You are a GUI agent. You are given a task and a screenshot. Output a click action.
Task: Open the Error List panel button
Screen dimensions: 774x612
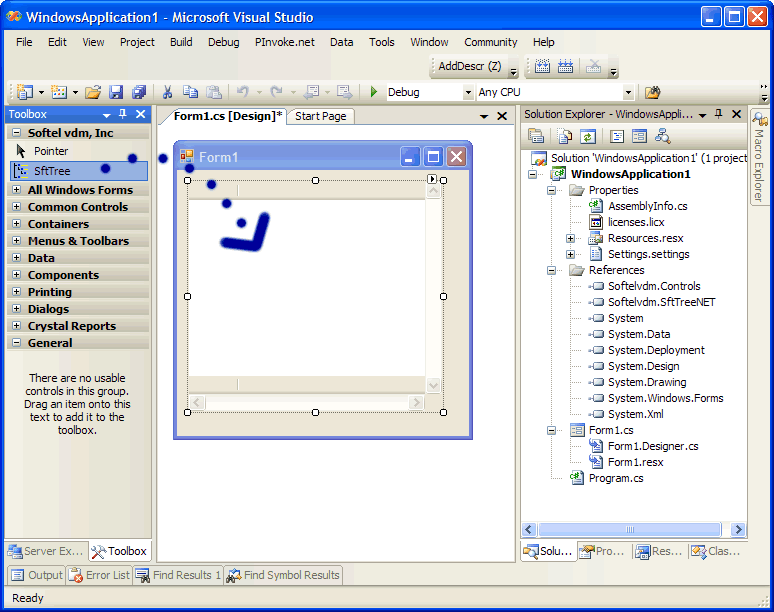coord(99,575)
